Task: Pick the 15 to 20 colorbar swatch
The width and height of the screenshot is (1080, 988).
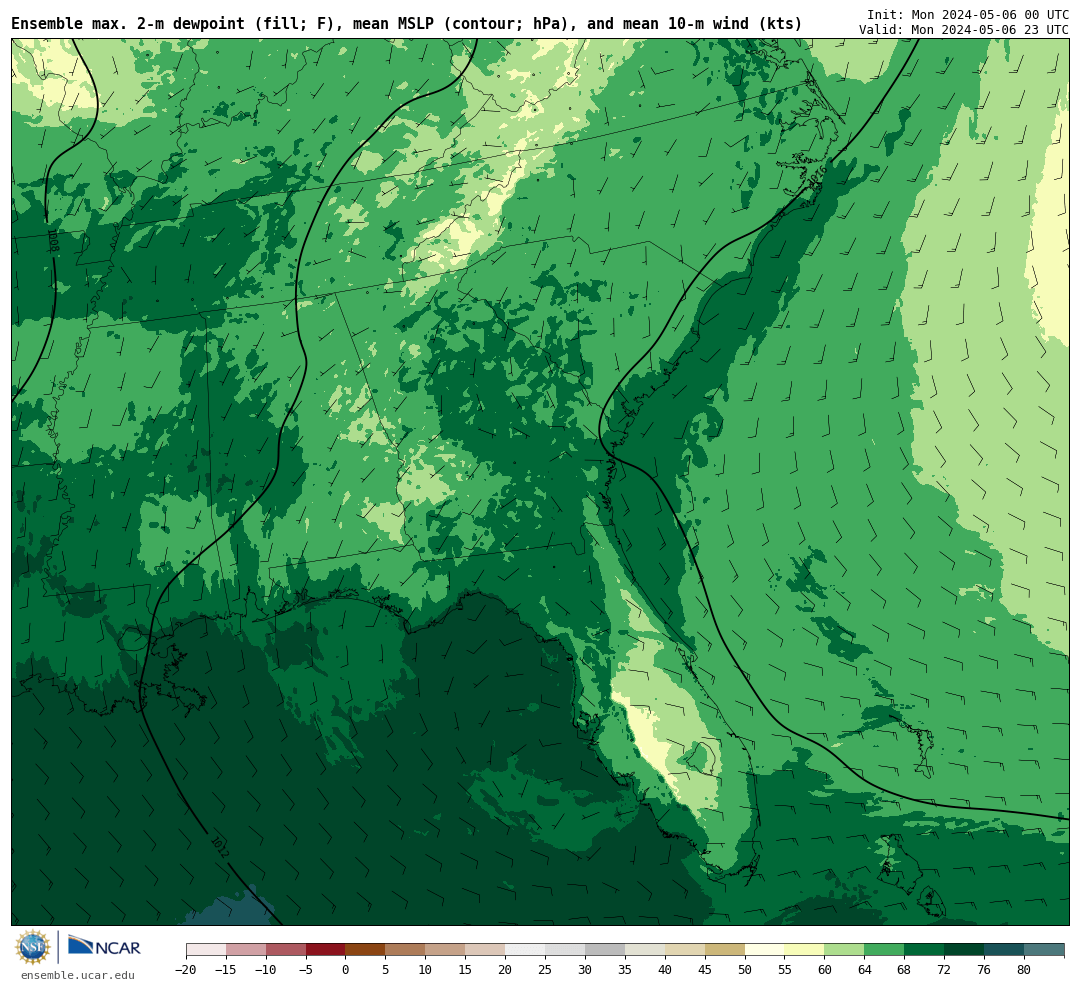Action: point(486,950)
